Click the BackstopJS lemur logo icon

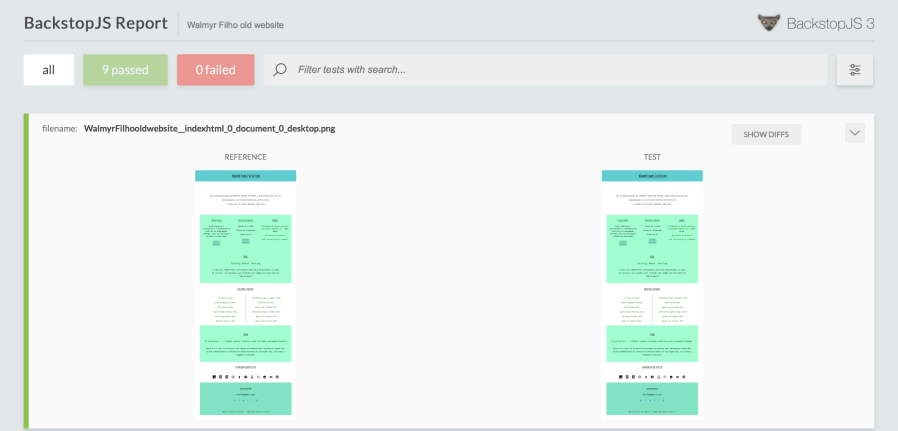coord(769,22)
